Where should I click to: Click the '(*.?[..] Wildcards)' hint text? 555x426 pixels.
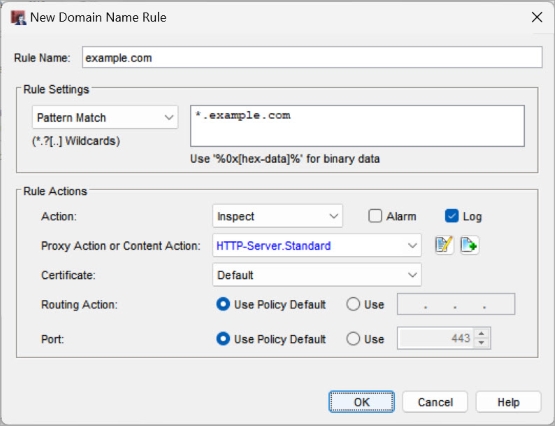[x=76, y=141]
